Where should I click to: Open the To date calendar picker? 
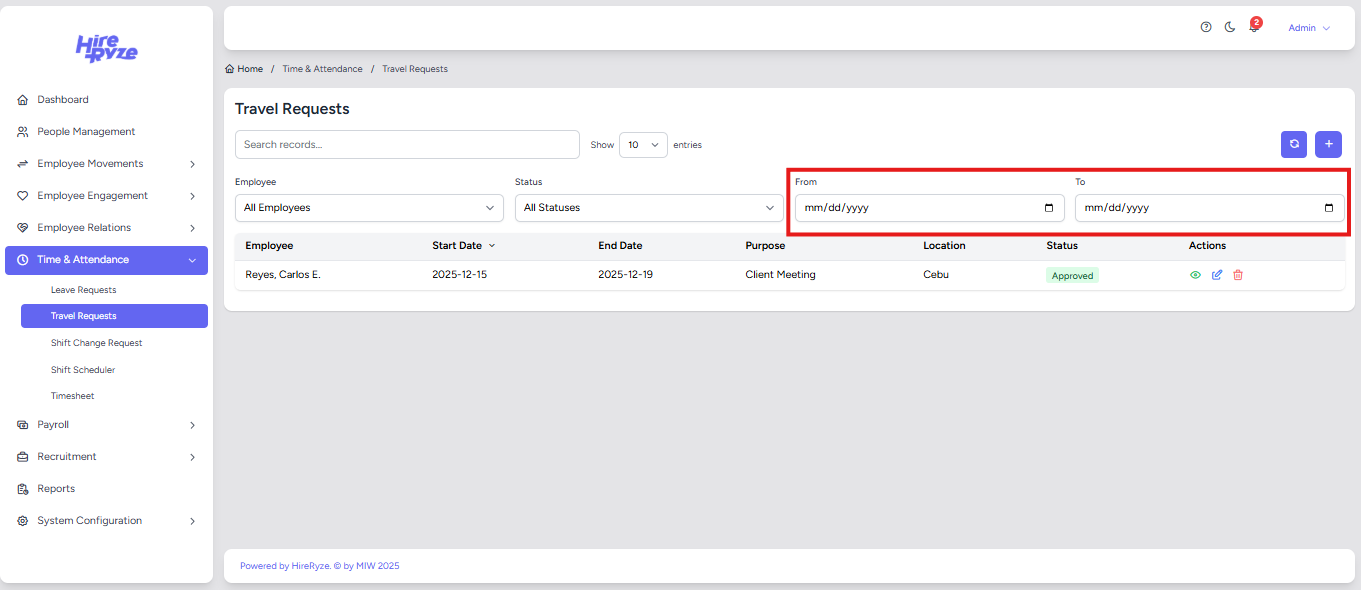click(1328, 208)
